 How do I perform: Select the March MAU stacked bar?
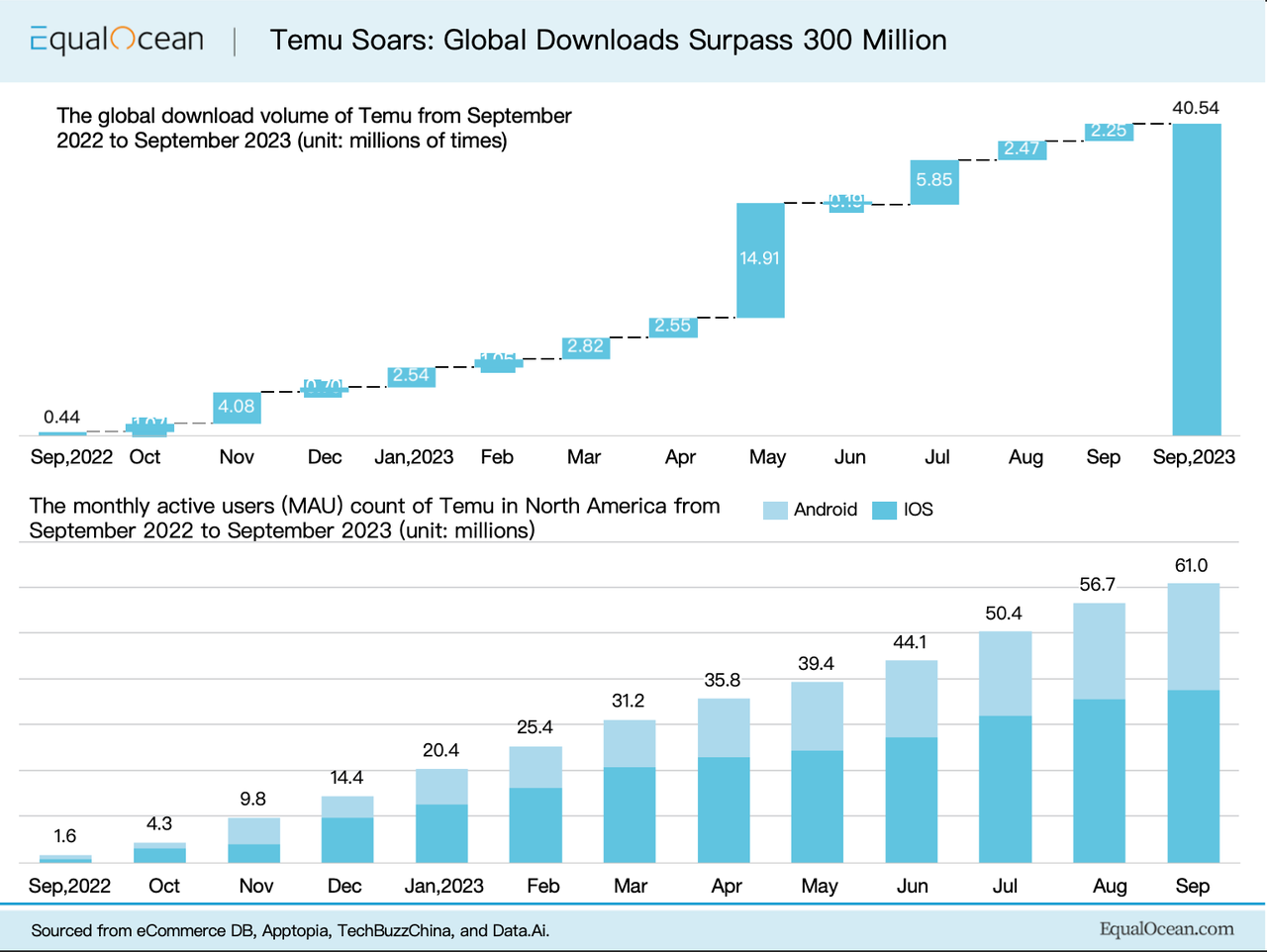tap(630, 791)
